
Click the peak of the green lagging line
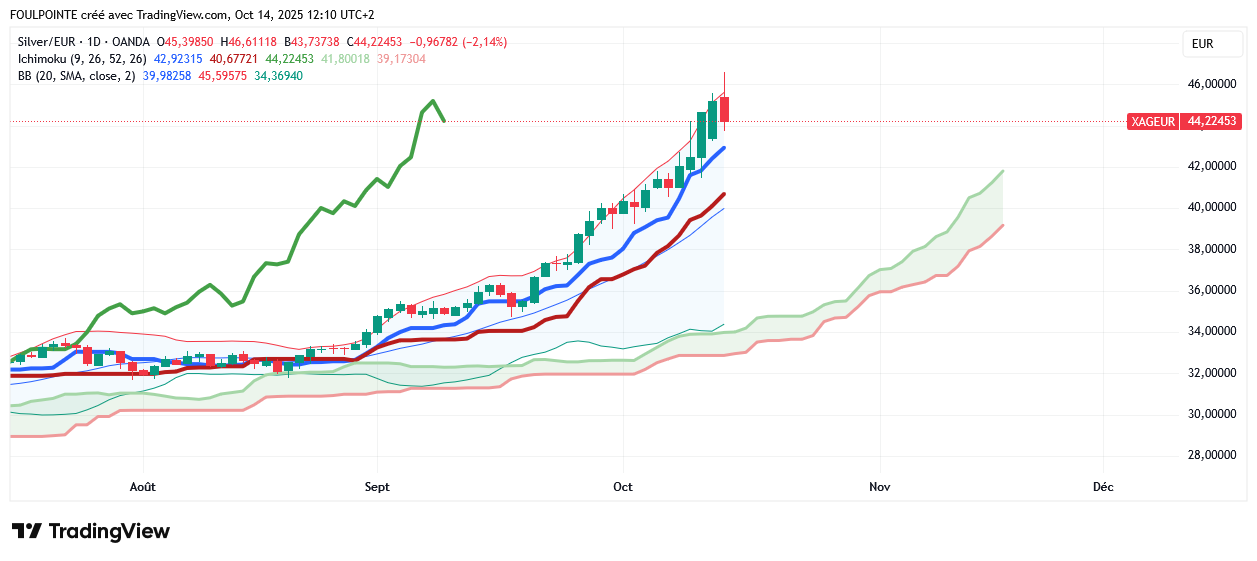[432, 100]
